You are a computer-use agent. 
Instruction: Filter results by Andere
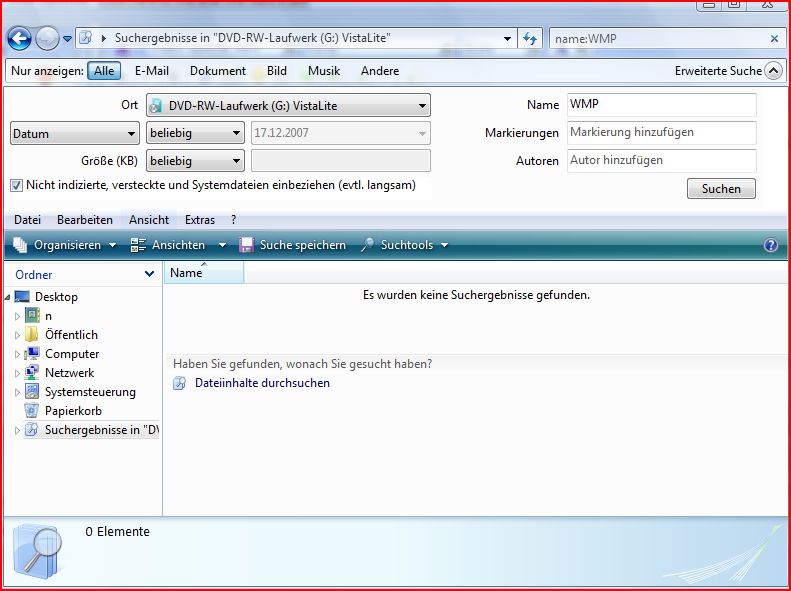pyautogui.click(x=380, y=71)
